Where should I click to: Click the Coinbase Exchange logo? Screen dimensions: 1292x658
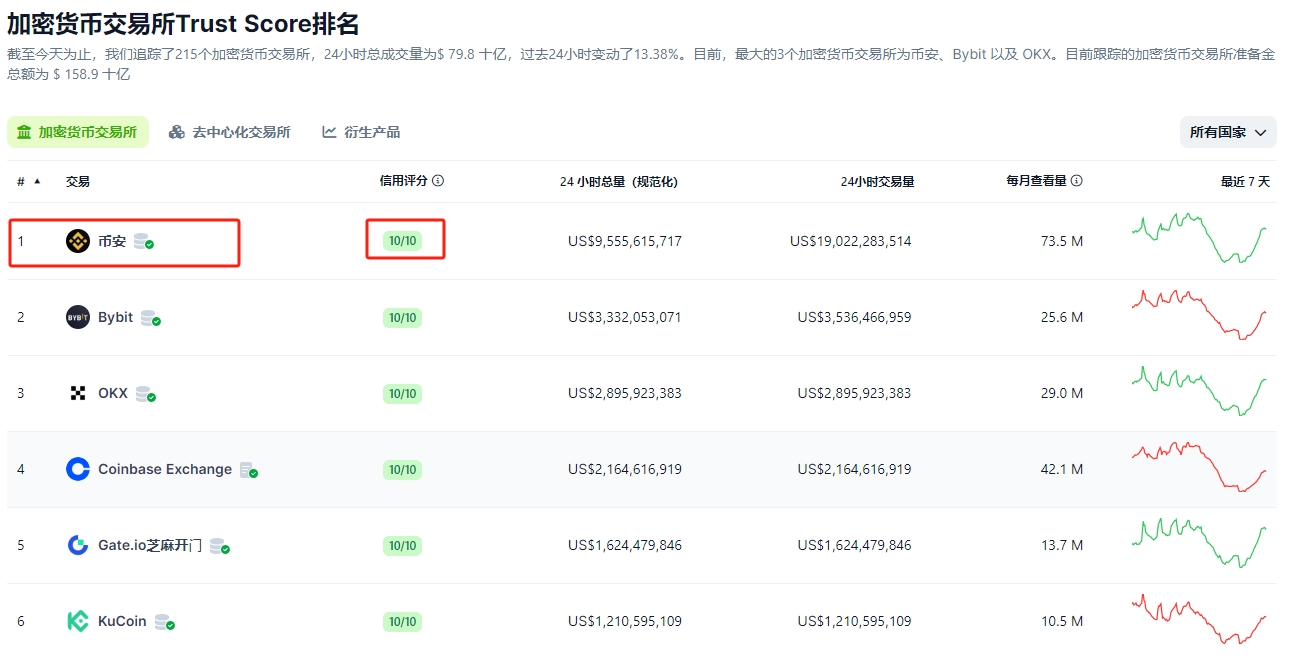point(77,469)
